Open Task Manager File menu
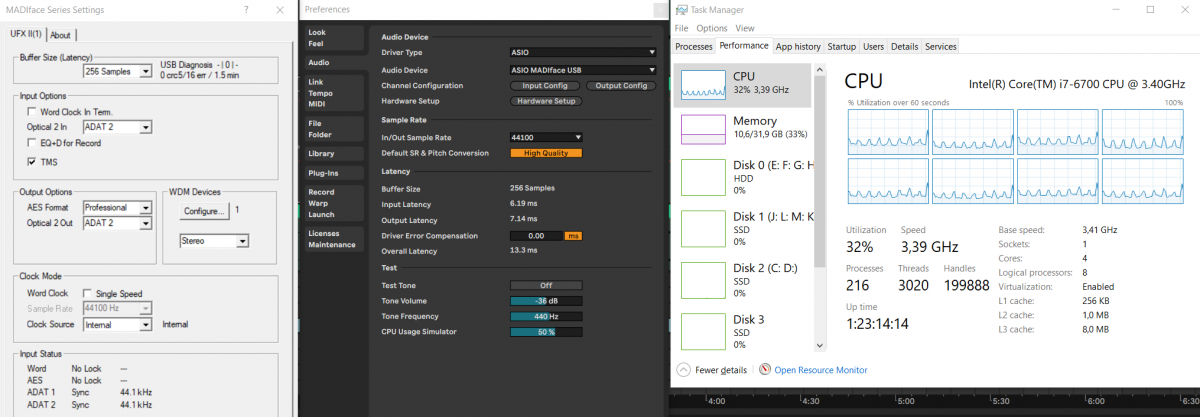Screen dimensions: 1200x417 682,28
